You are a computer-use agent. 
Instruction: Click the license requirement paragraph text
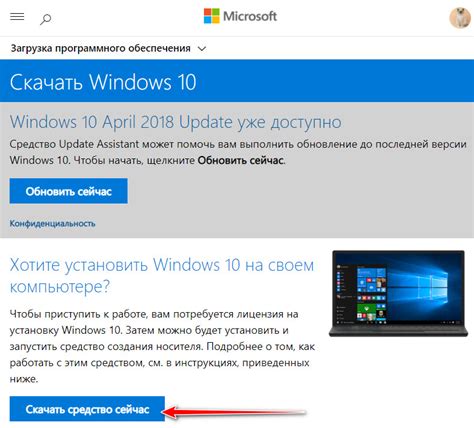point(162,346)
